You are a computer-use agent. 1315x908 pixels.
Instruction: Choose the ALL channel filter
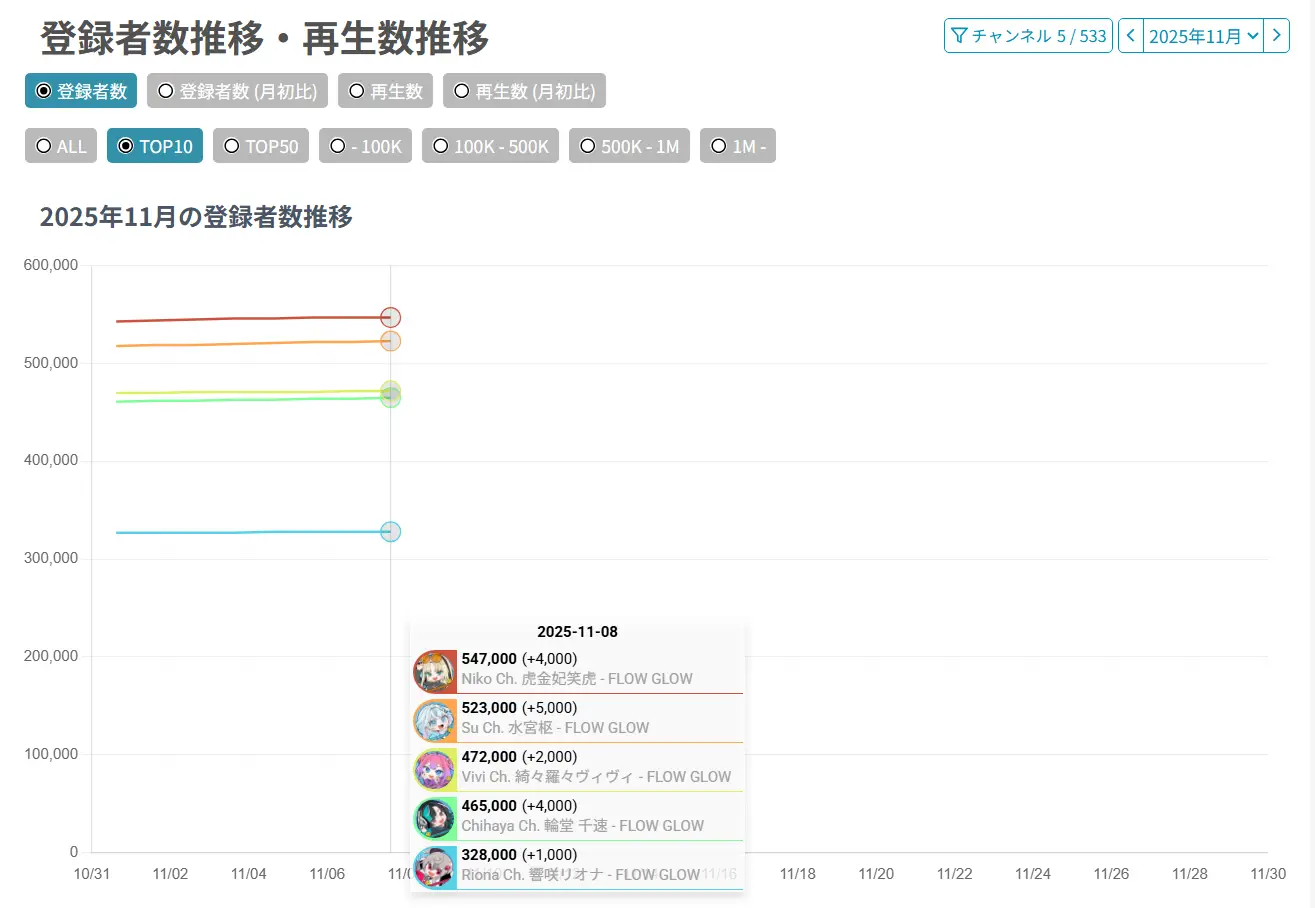(x=61, y=146)
